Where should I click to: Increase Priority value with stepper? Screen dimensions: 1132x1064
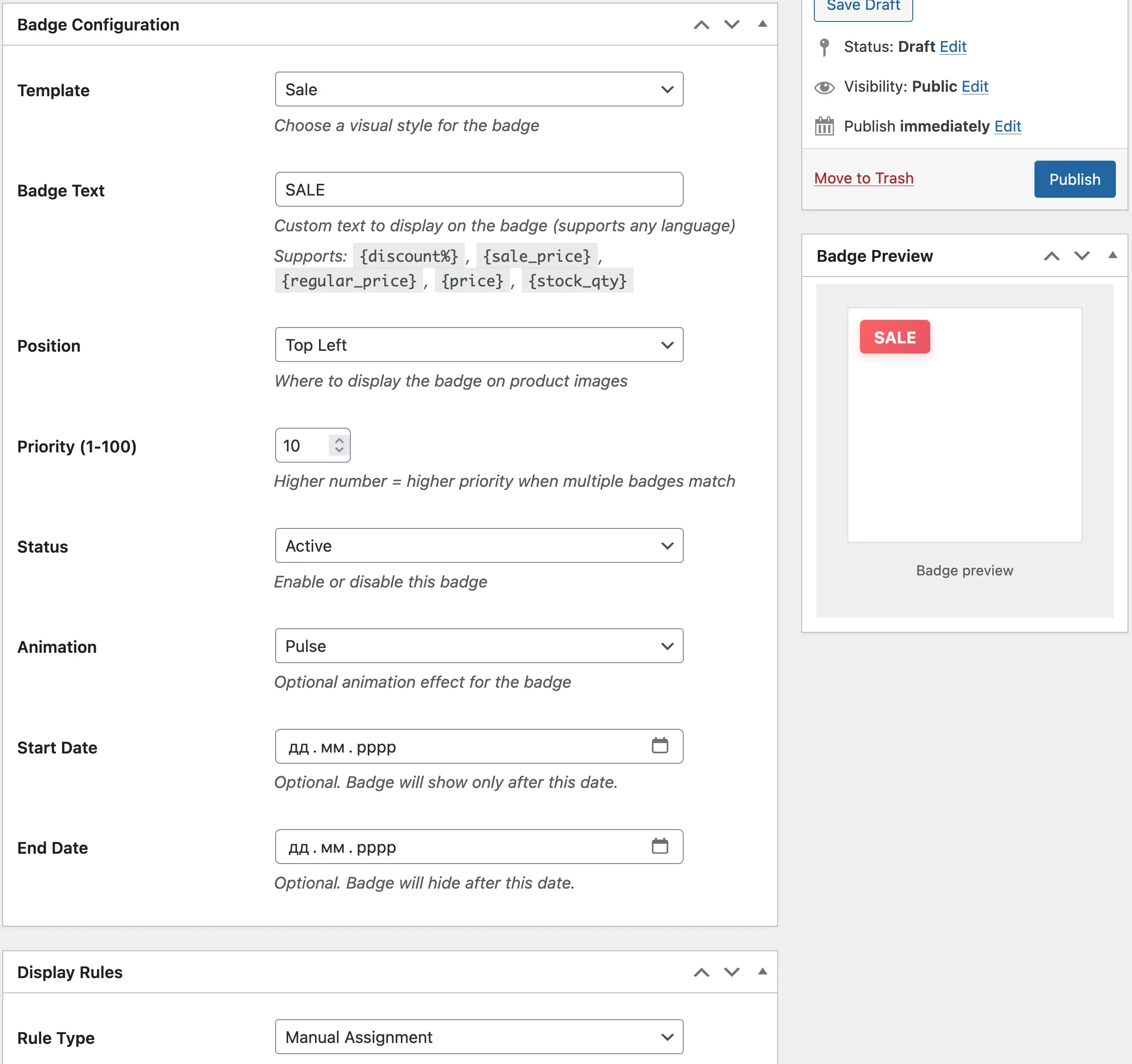pyautogui.click(x=339, y=441)
